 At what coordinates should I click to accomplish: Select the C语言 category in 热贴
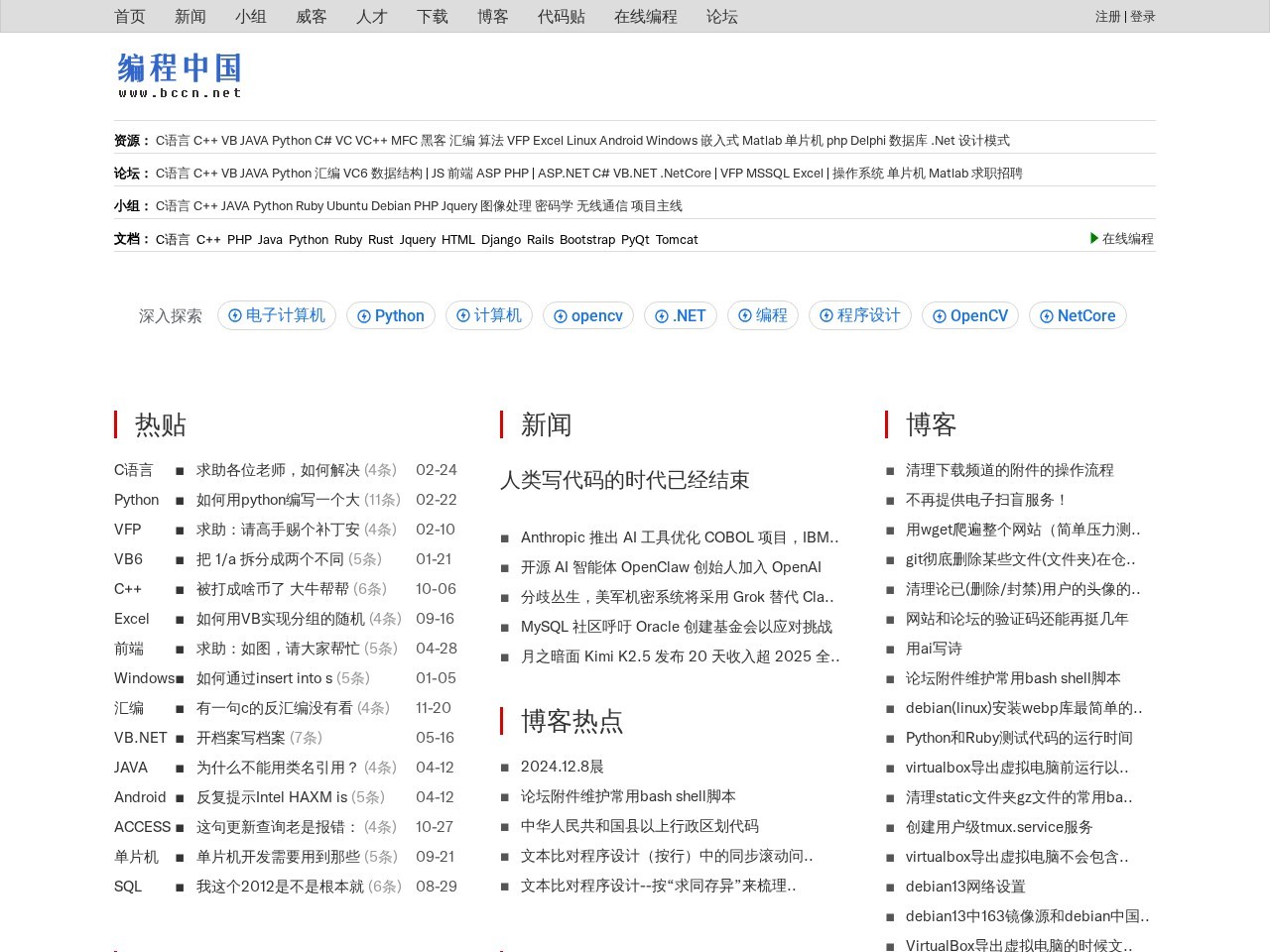[134, 470]
